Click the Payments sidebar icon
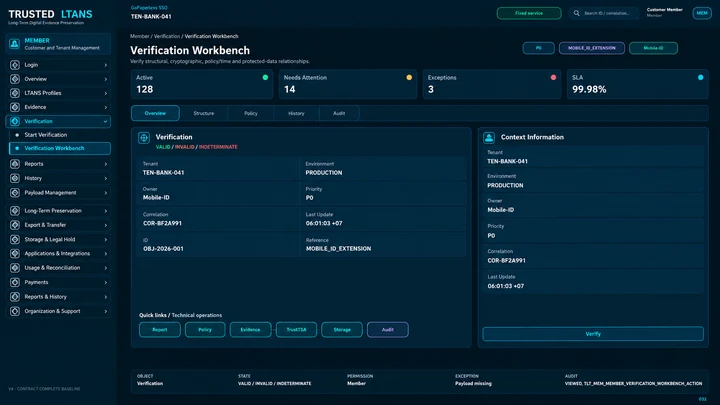The width and height of the screenshot is (720, 405). pyautogui.click(x=15, y=282)
